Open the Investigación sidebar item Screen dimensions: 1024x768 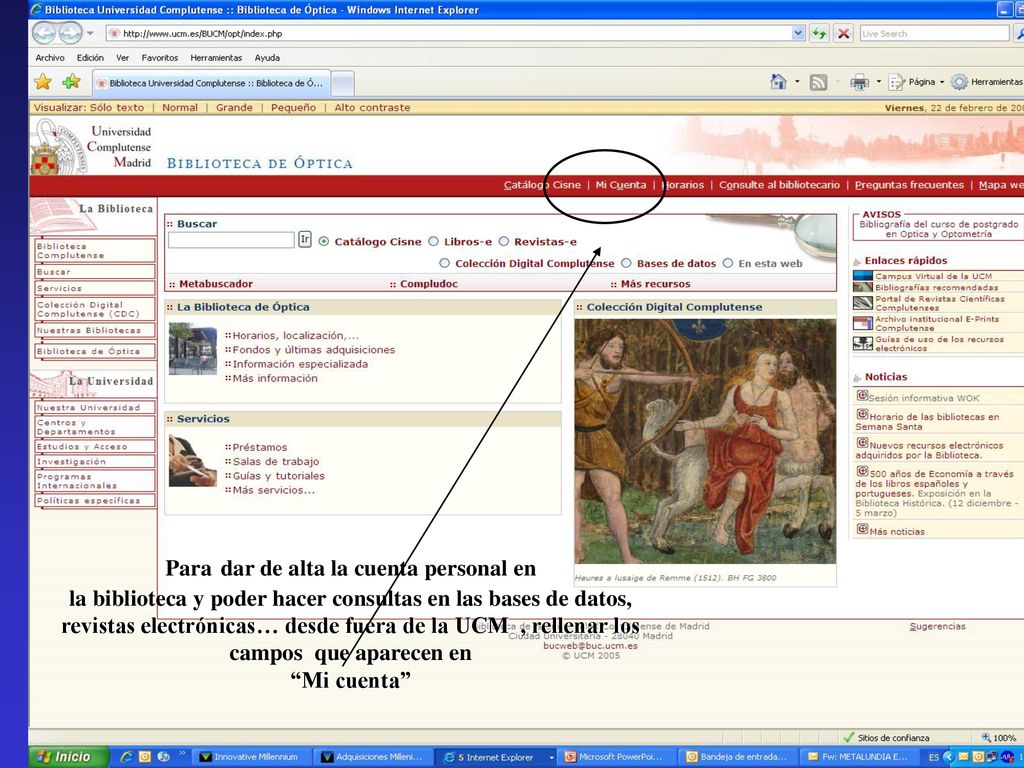coord(95,461)
